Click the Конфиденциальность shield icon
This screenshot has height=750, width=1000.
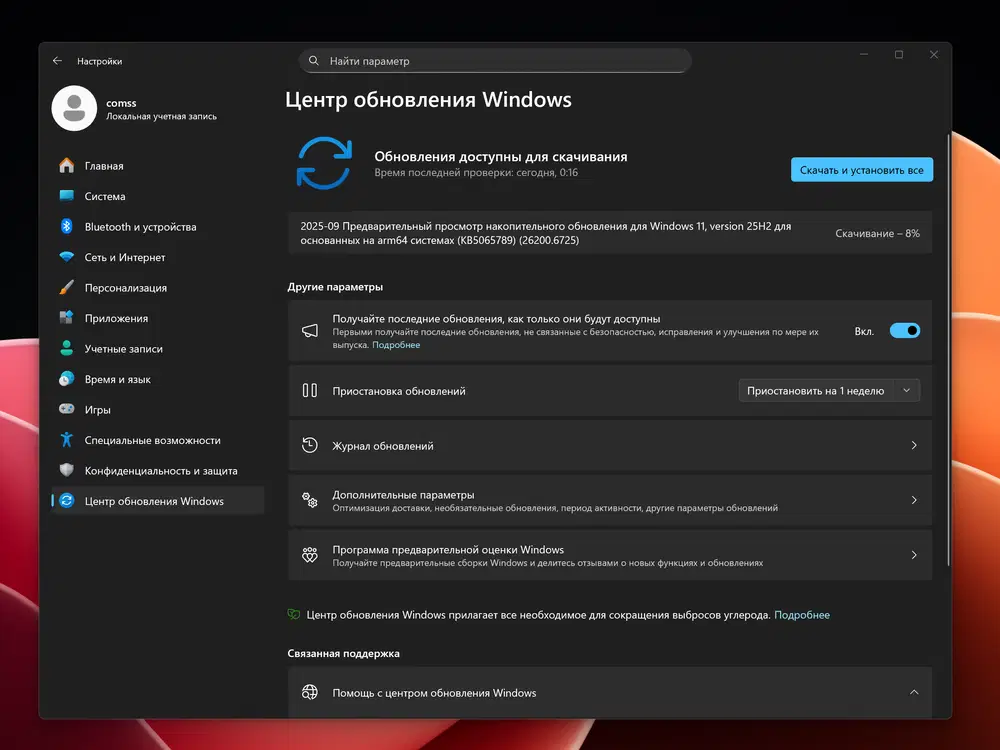pos(66,470)
